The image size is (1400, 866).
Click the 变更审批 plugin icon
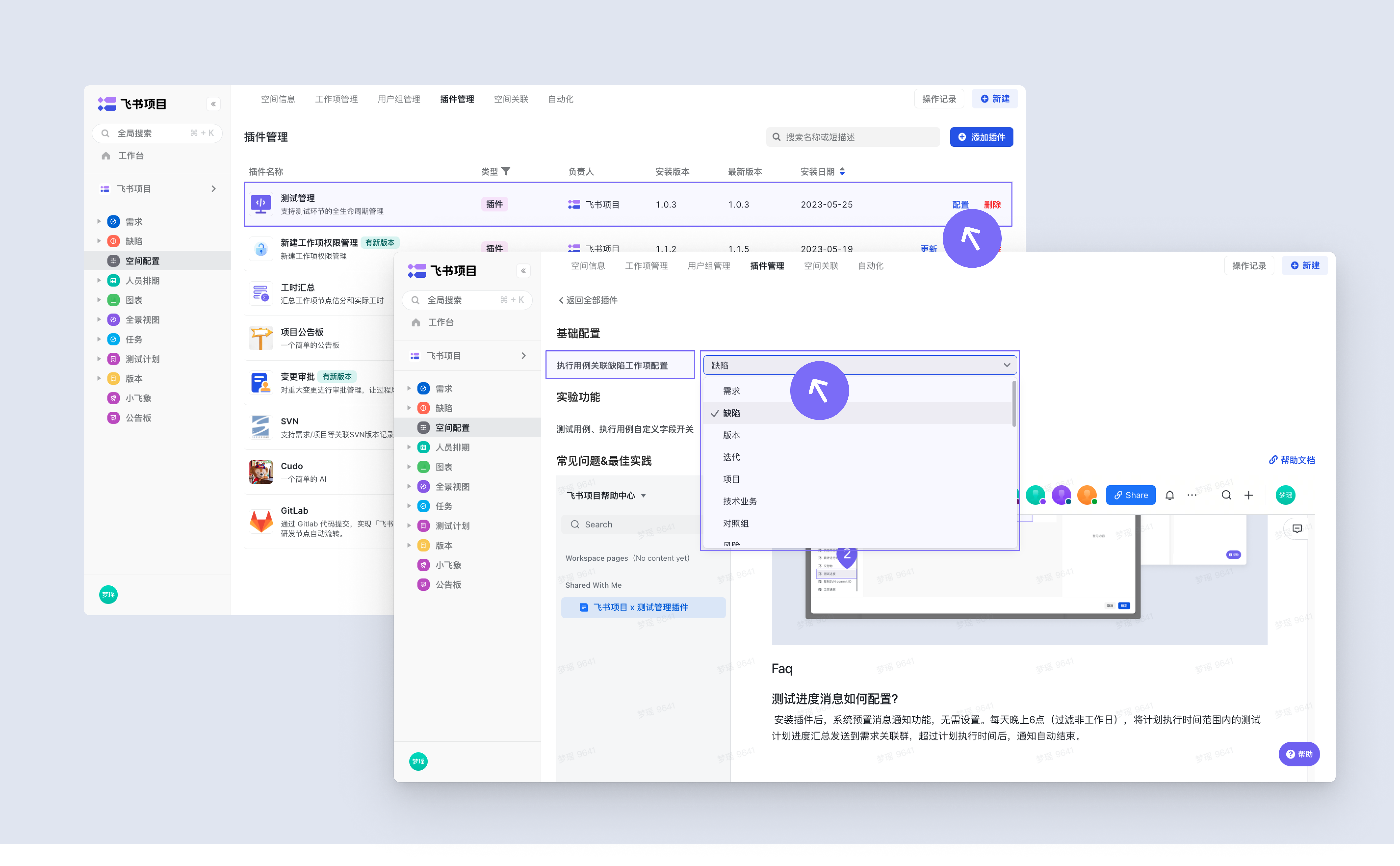[261, 383]
